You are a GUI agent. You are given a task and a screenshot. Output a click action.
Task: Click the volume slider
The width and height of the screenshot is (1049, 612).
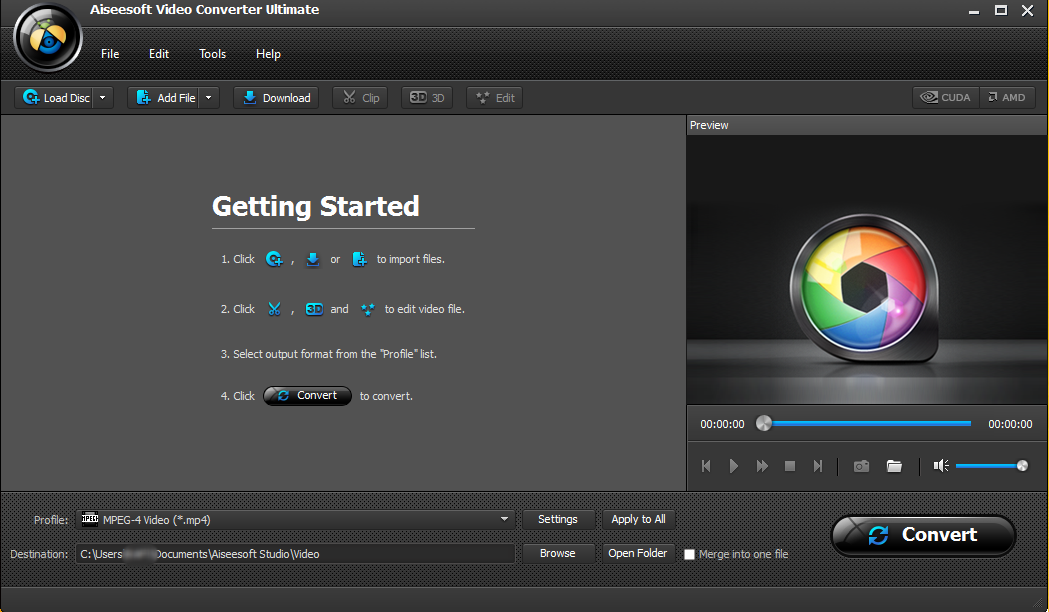click(x=991, y=466)
